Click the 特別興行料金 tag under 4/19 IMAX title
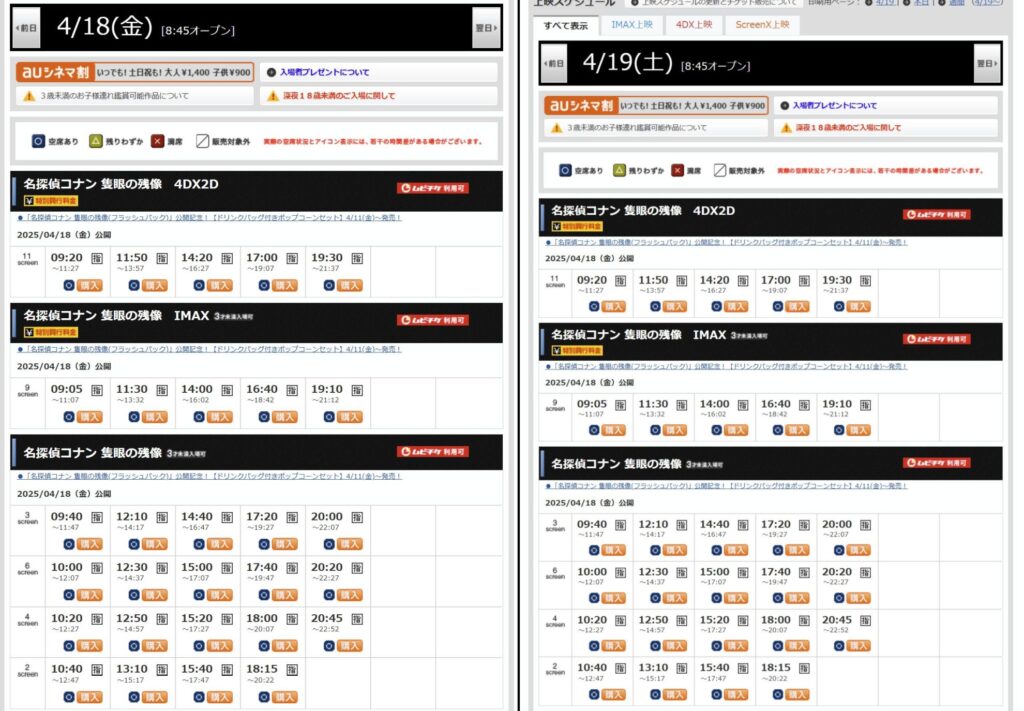Screen dimensions: 1024x711 coord(577,351)
